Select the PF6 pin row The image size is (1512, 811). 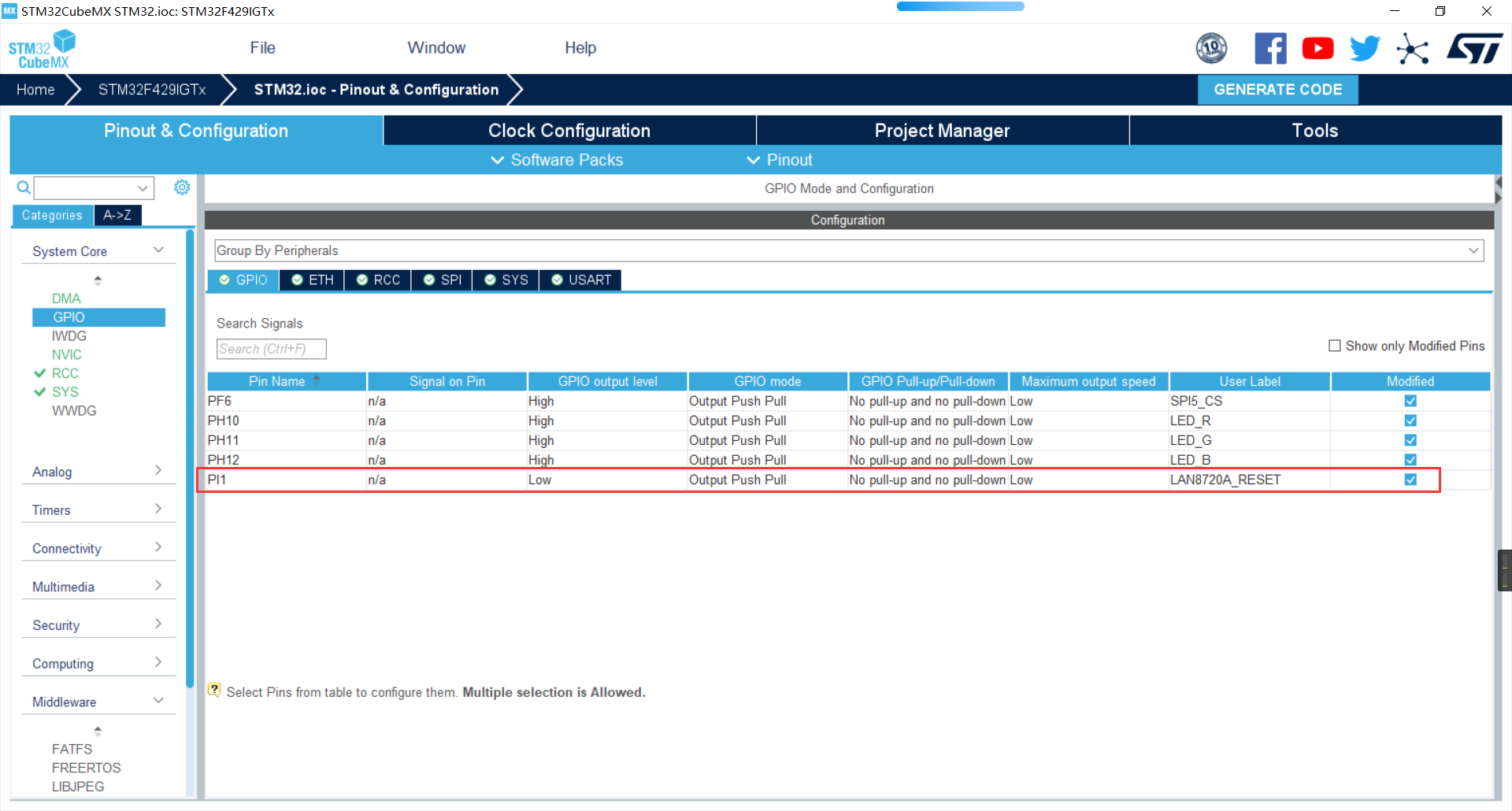848,401
